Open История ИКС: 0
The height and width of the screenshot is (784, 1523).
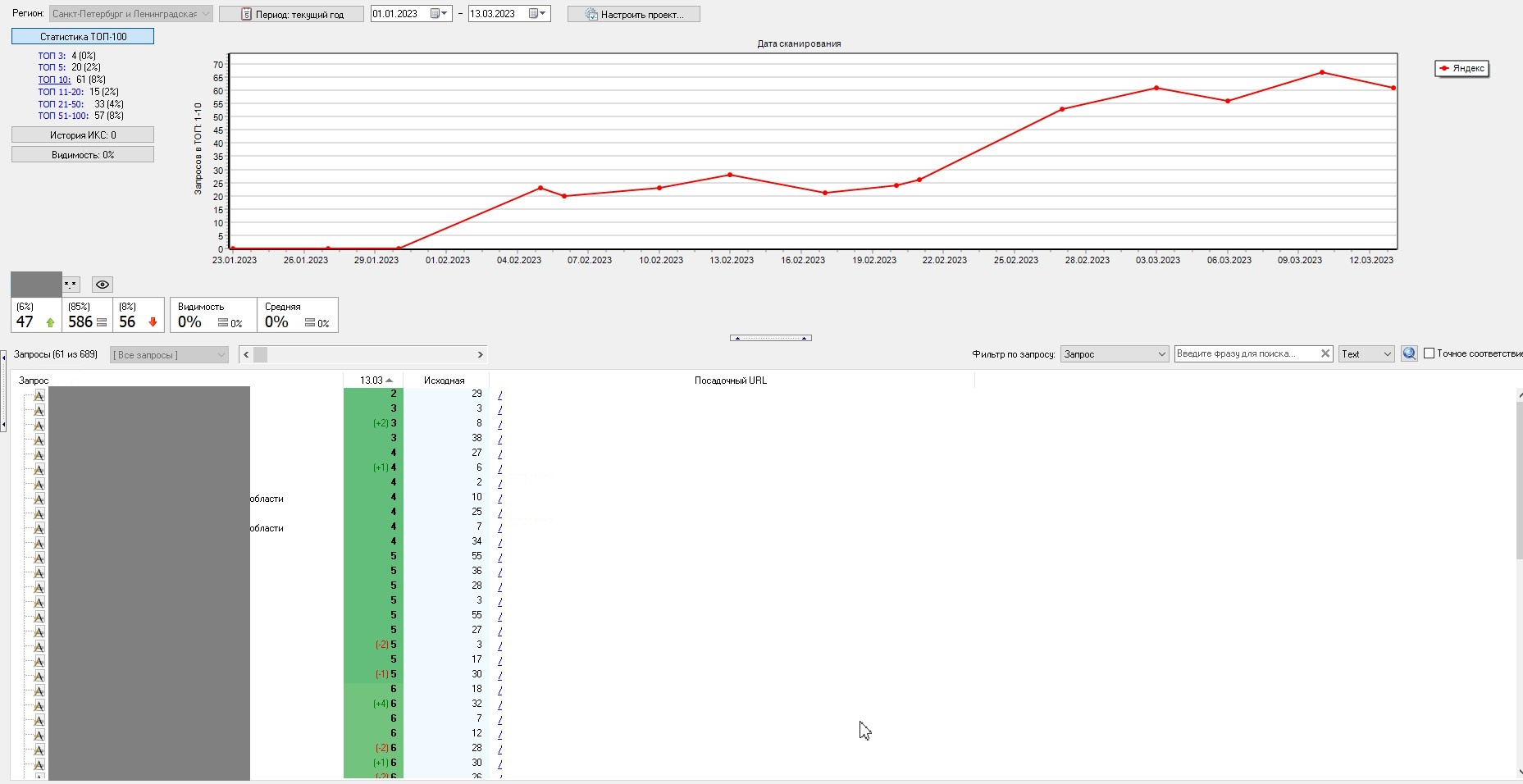tap(83, 134)
